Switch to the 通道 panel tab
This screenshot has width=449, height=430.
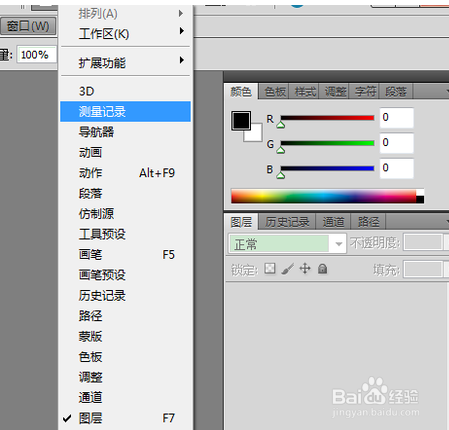(x=333, y=222)
